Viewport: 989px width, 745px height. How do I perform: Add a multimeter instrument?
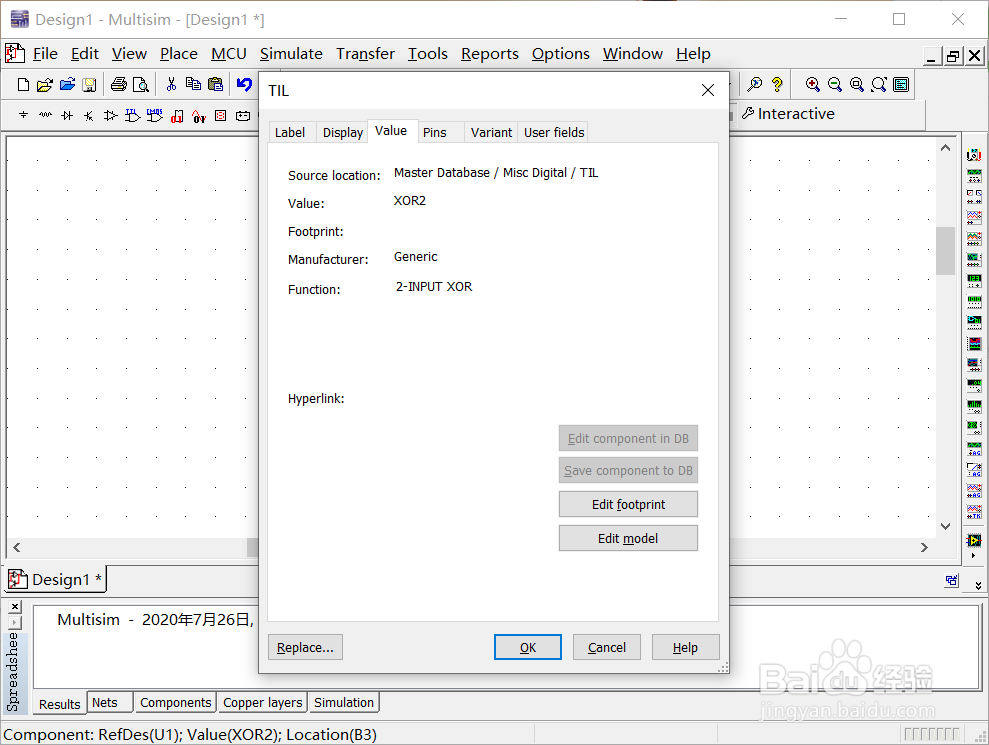click(974, 155)
